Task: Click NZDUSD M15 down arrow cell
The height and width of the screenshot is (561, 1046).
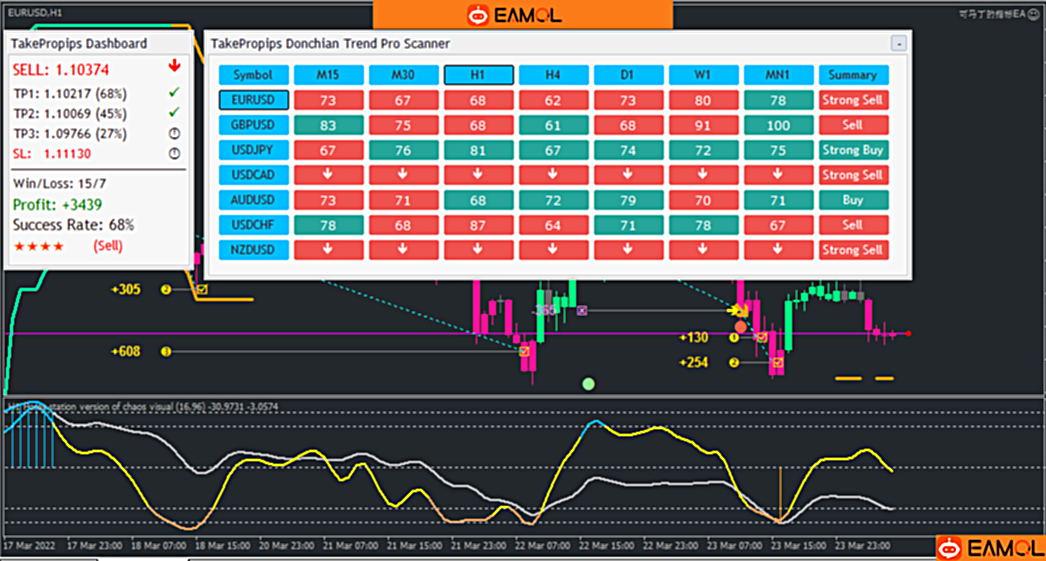Action: (328, 250)
